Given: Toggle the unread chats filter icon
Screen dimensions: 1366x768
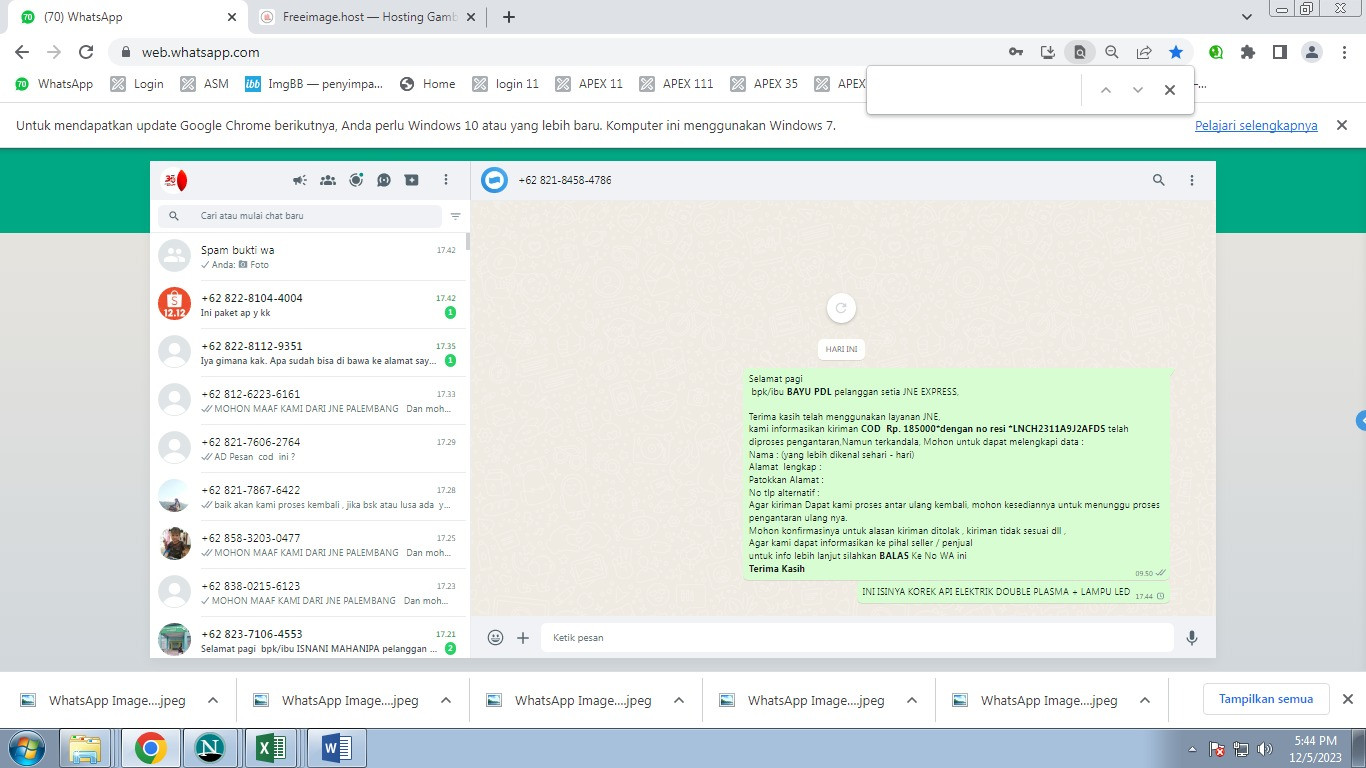Looking at the screenshot, I should [456, 216].
